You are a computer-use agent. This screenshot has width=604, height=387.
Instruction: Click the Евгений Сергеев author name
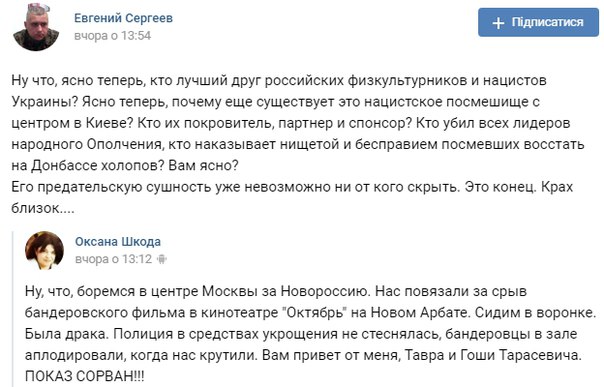(x=123, y=18)
